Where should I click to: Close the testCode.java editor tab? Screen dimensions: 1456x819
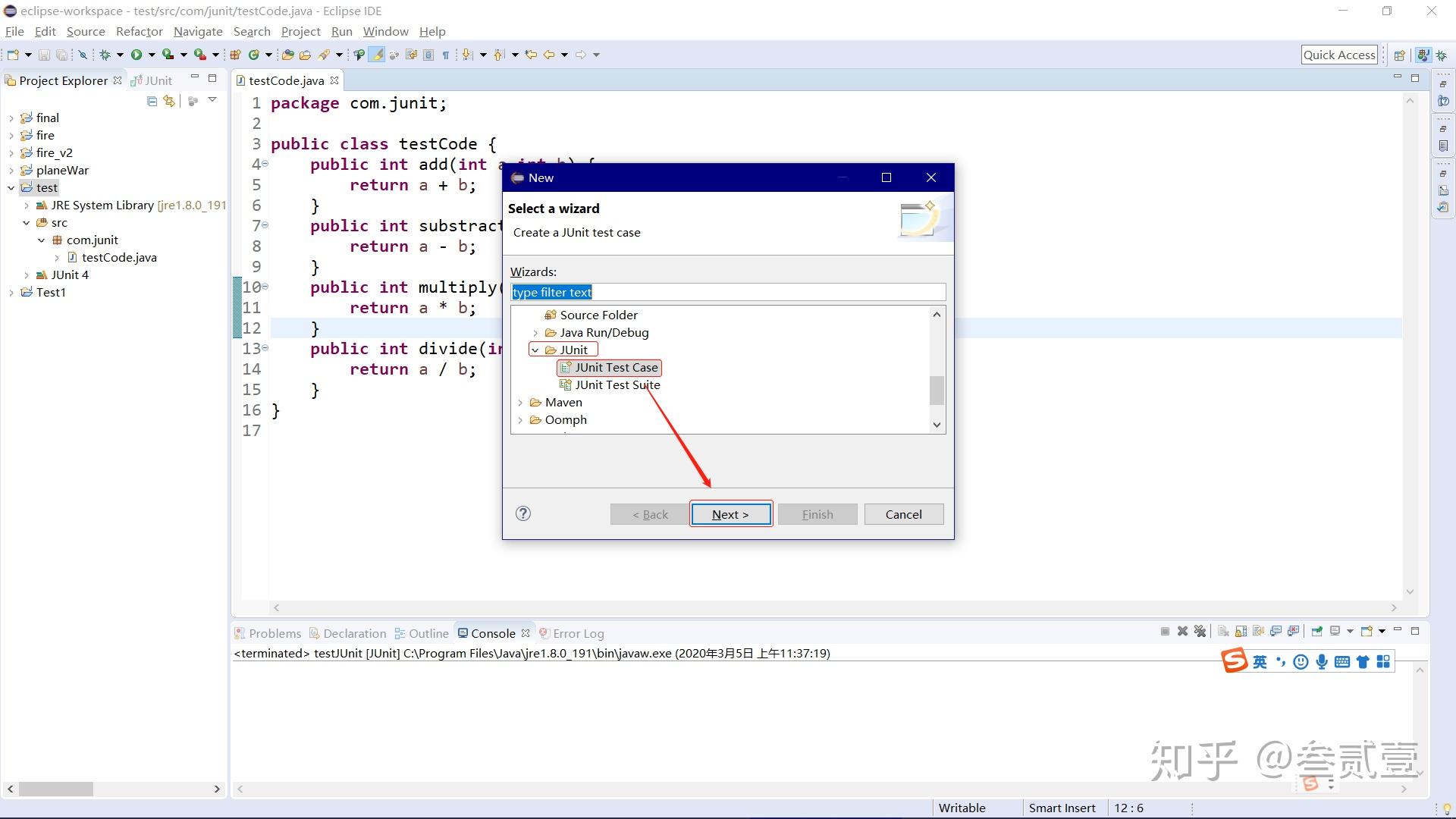point(334,80)
